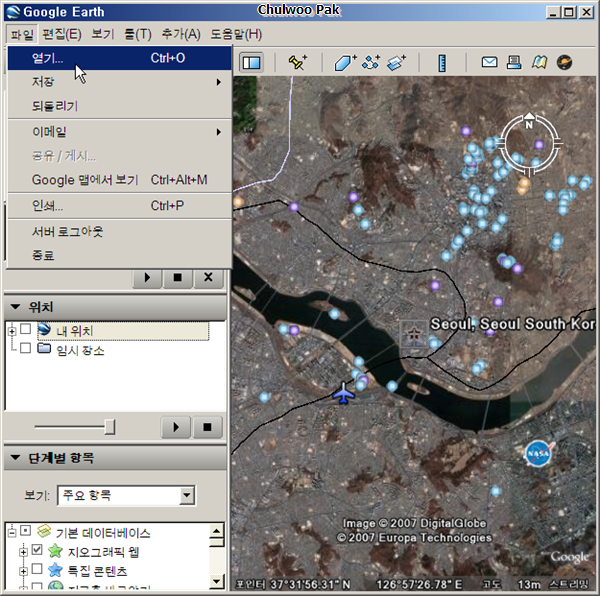Click the folder icon beside 임시 장소
This screenshot has width=600, height=596.
(x=44, y=348)
